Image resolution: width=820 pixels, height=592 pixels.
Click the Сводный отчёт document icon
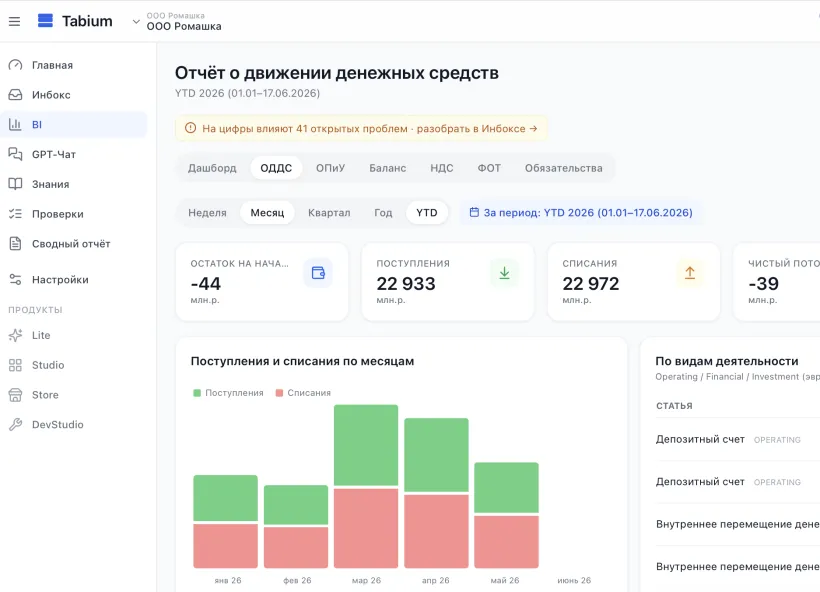point(16,244)
